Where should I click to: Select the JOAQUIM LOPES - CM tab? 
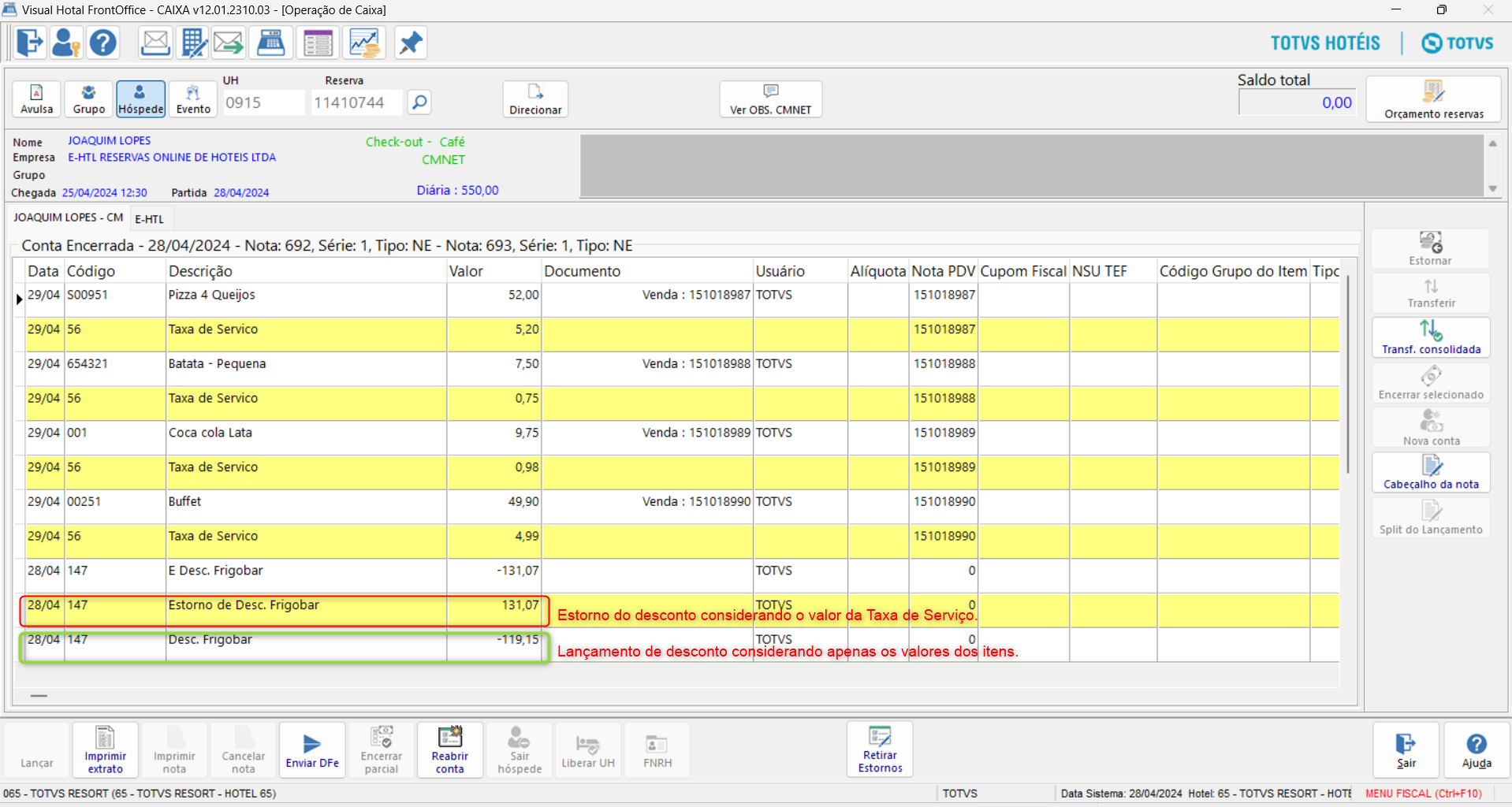[x=69, y=218]
